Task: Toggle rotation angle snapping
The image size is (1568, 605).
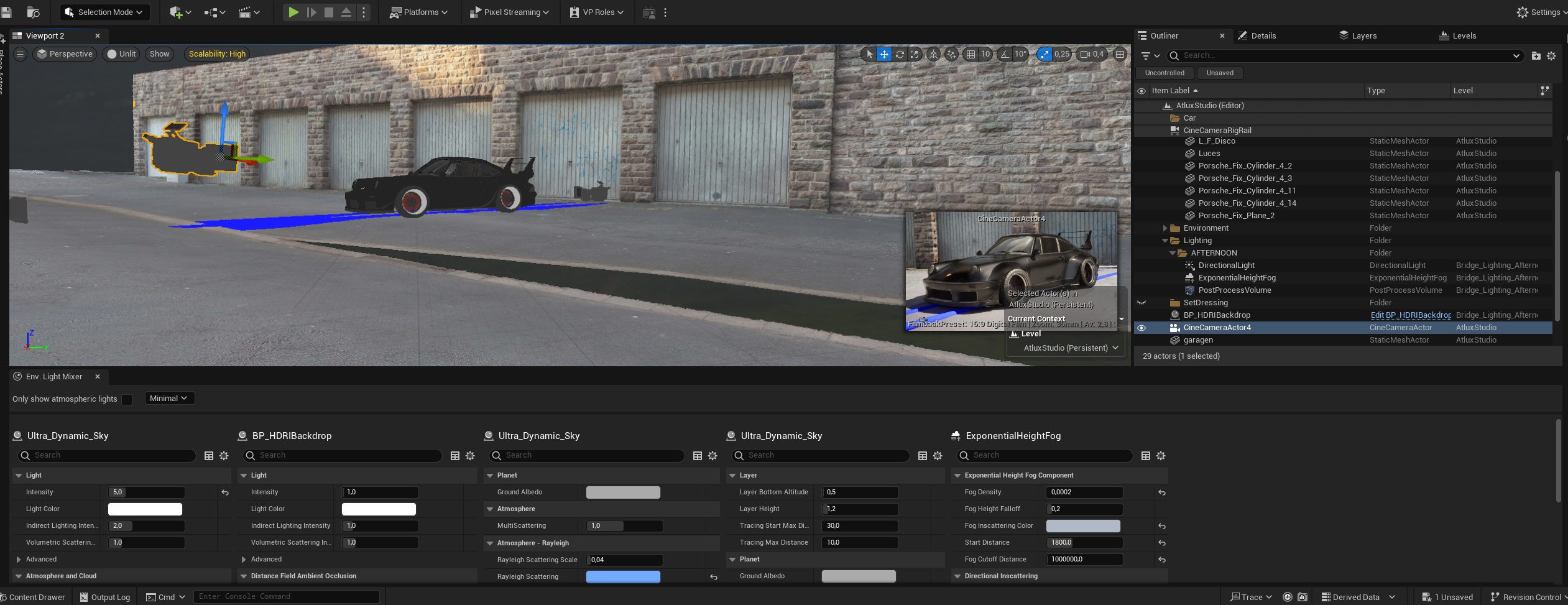Action: pos(1005,54)
